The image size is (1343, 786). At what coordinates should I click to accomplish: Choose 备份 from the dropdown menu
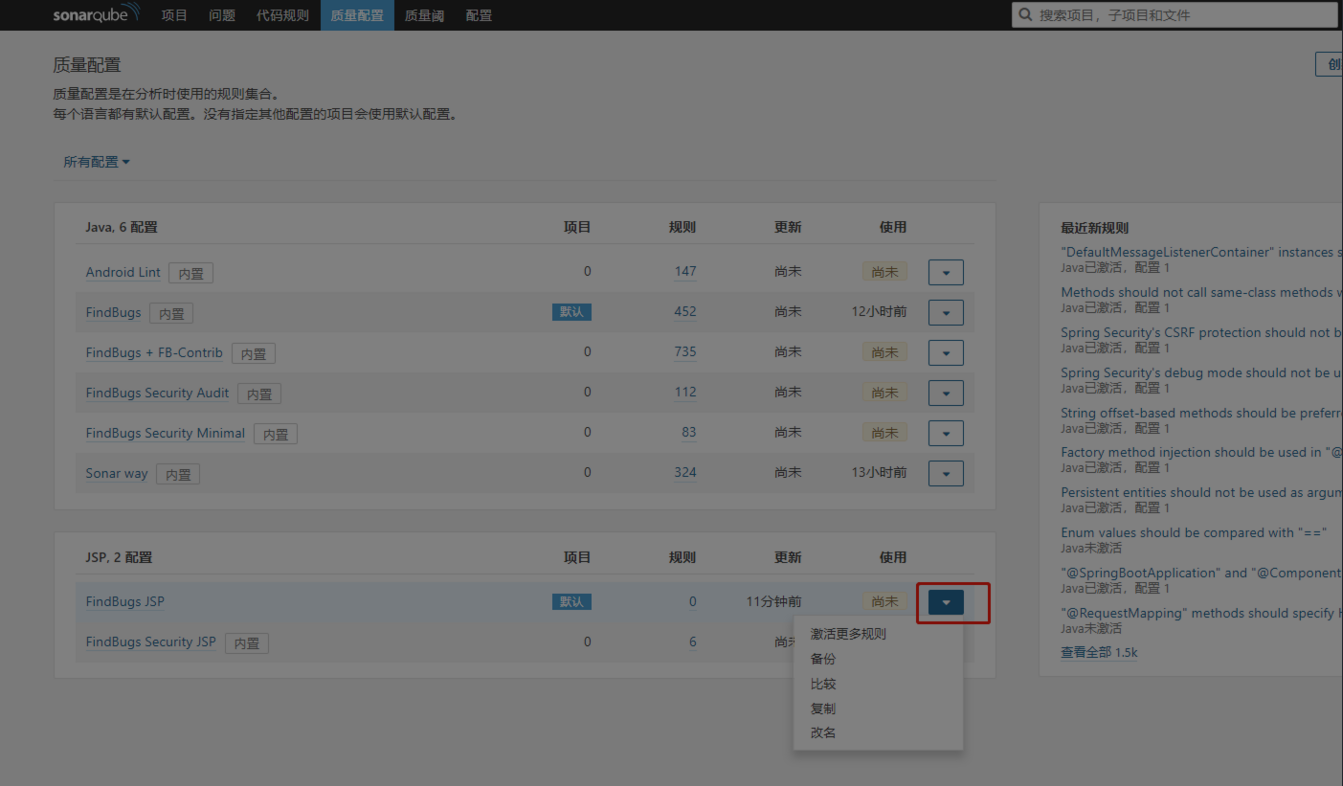pos(823,659)
